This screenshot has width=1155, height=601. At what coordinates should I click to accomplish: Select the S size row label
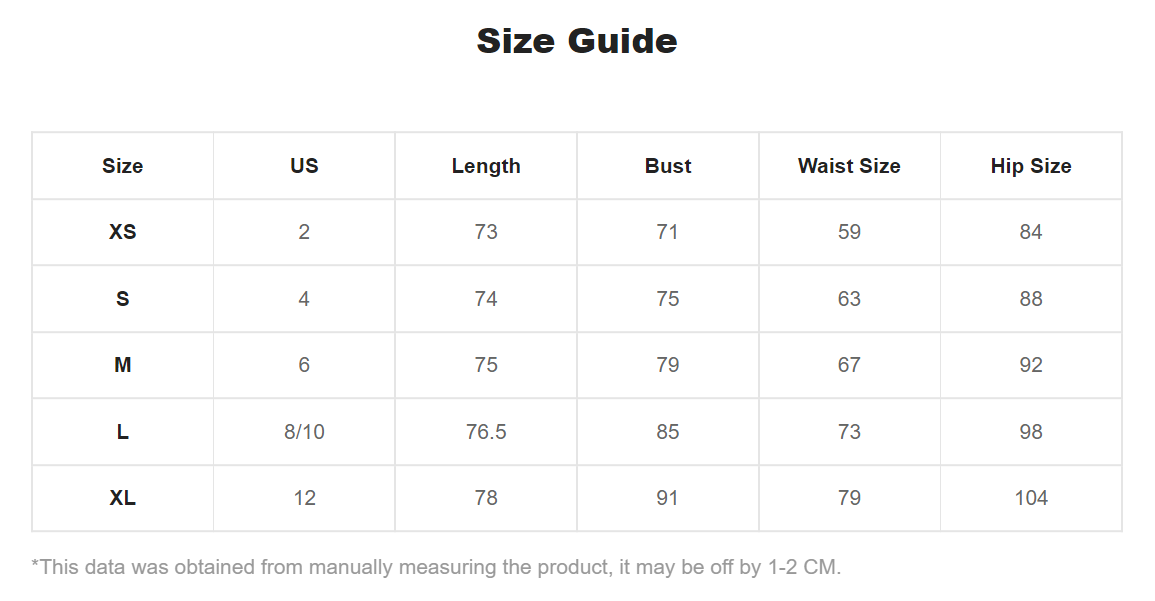point(122,298)
